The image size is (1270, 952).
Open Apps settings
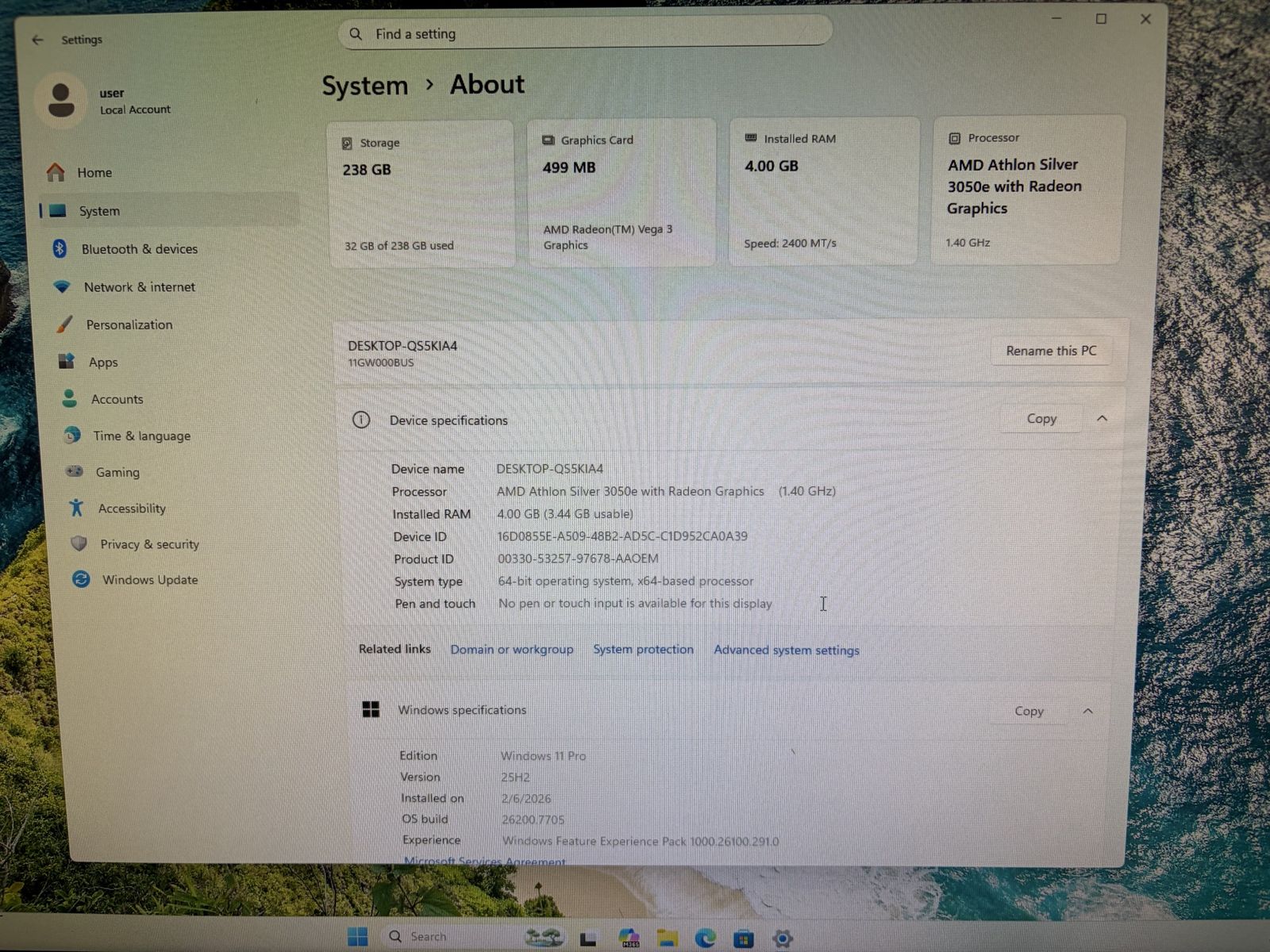tap(102, 362)
